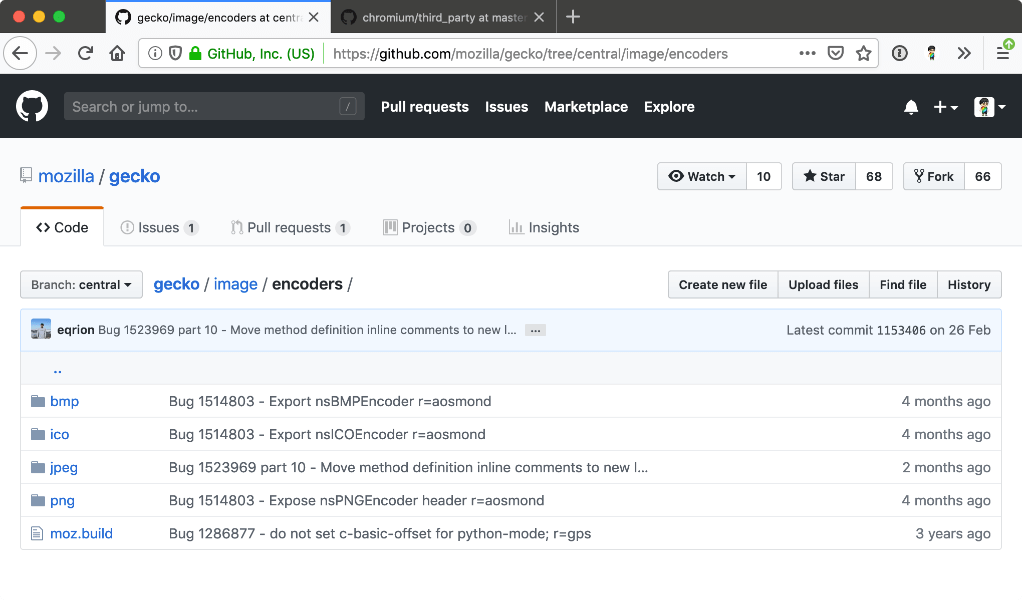The width and height of the screenshot is (1022, 600).
Task: Bookmark this page with the star
Action: 863,53
